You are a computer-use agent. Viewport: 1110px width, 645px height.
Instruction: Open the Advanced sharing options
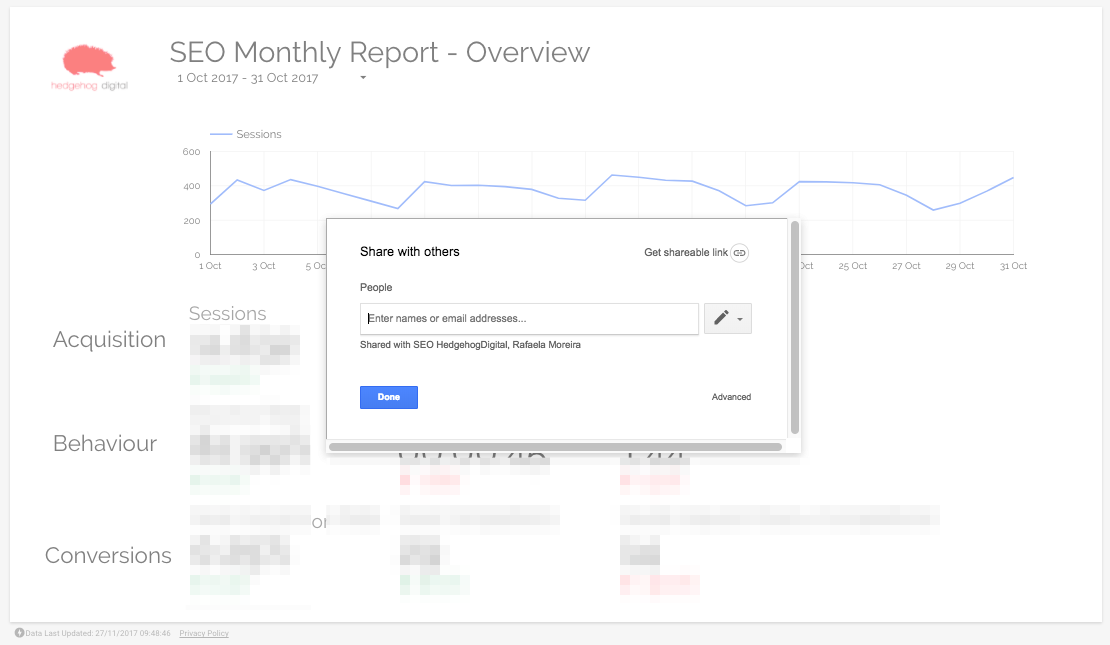[x=731, y=397]
